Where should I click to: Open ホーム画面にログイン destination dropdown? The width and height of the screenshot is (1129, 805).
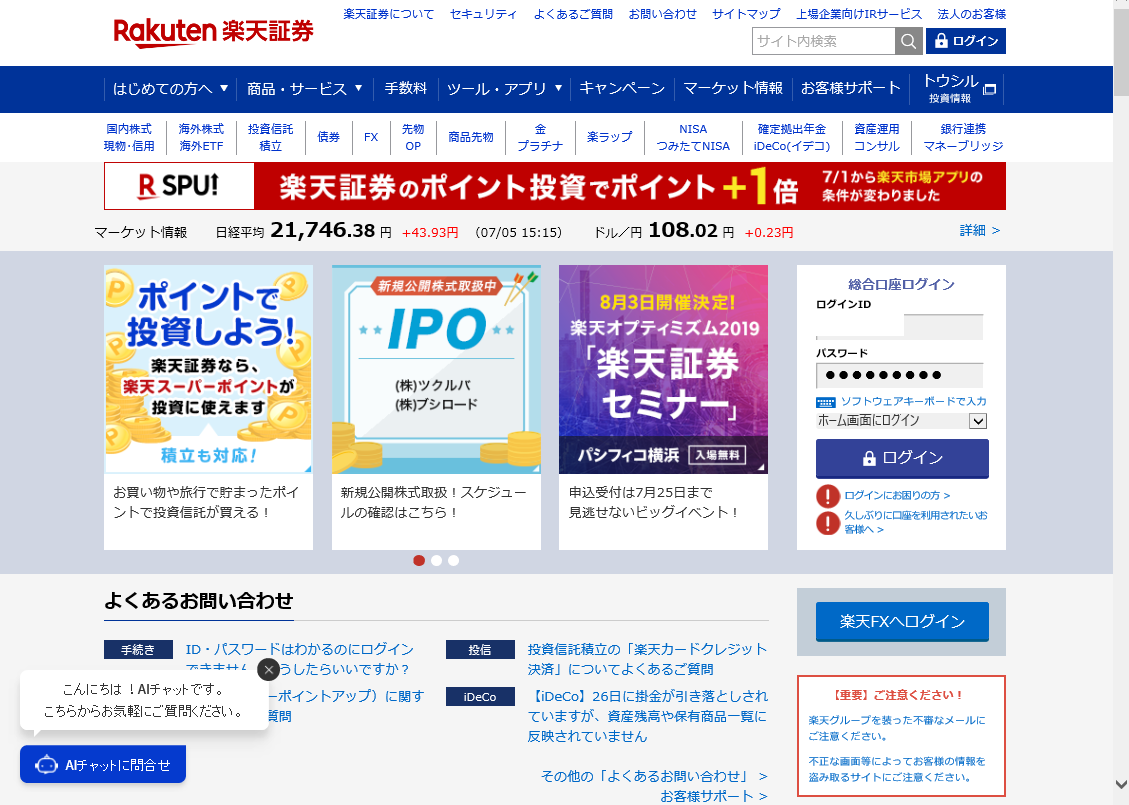point(901,421)
